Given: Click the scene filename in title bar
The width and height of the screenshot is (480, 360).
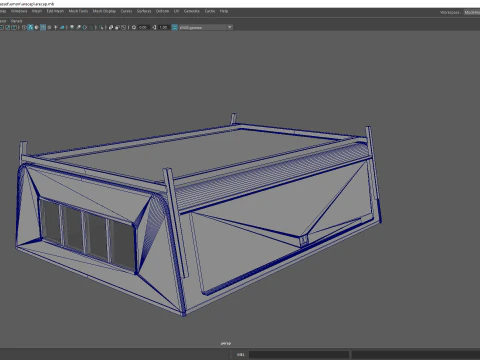Looking at the screenshot, I should click(27, 4).
